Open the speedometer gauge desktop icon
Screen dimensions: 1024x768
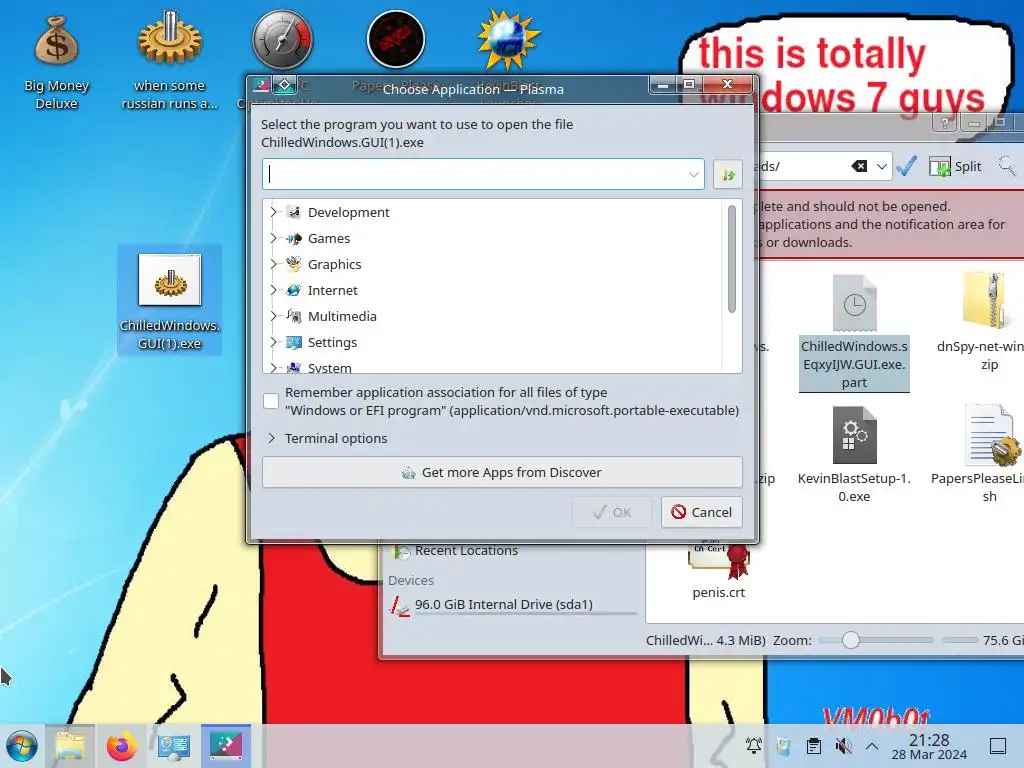click(282, 40)
